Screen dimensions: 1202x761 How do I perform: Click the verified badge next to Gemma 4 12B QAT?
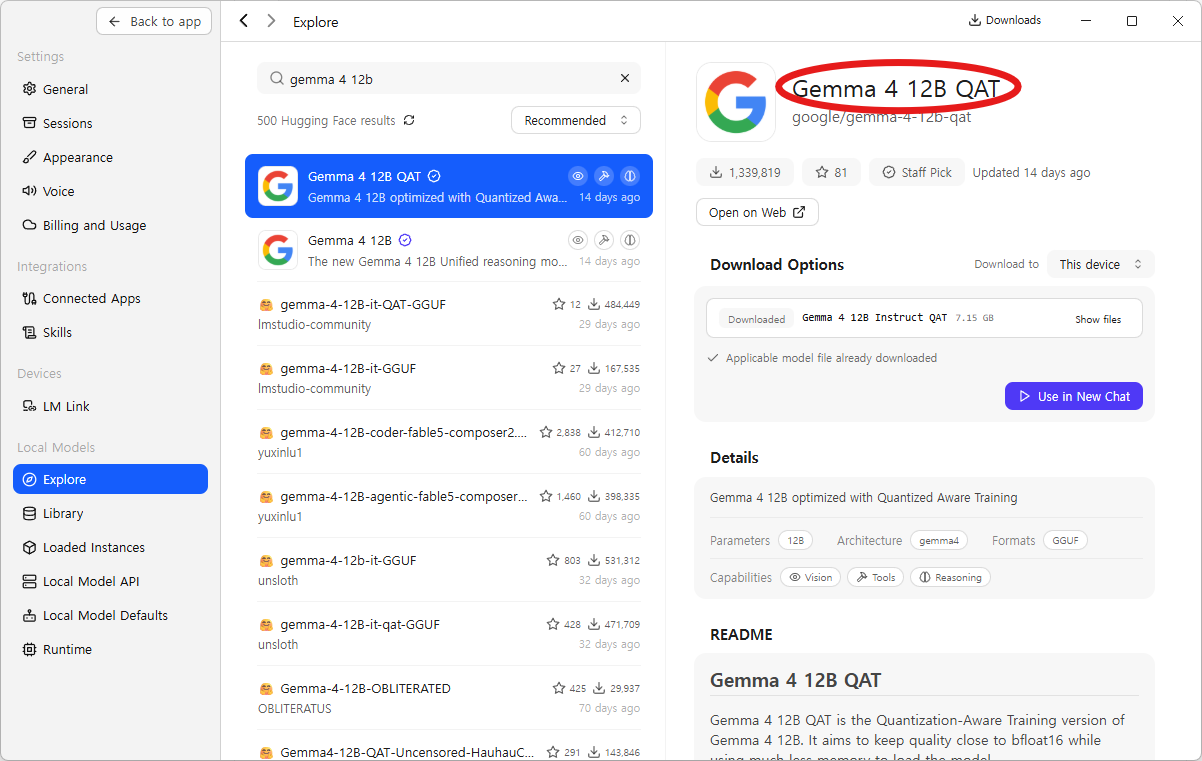434,176
